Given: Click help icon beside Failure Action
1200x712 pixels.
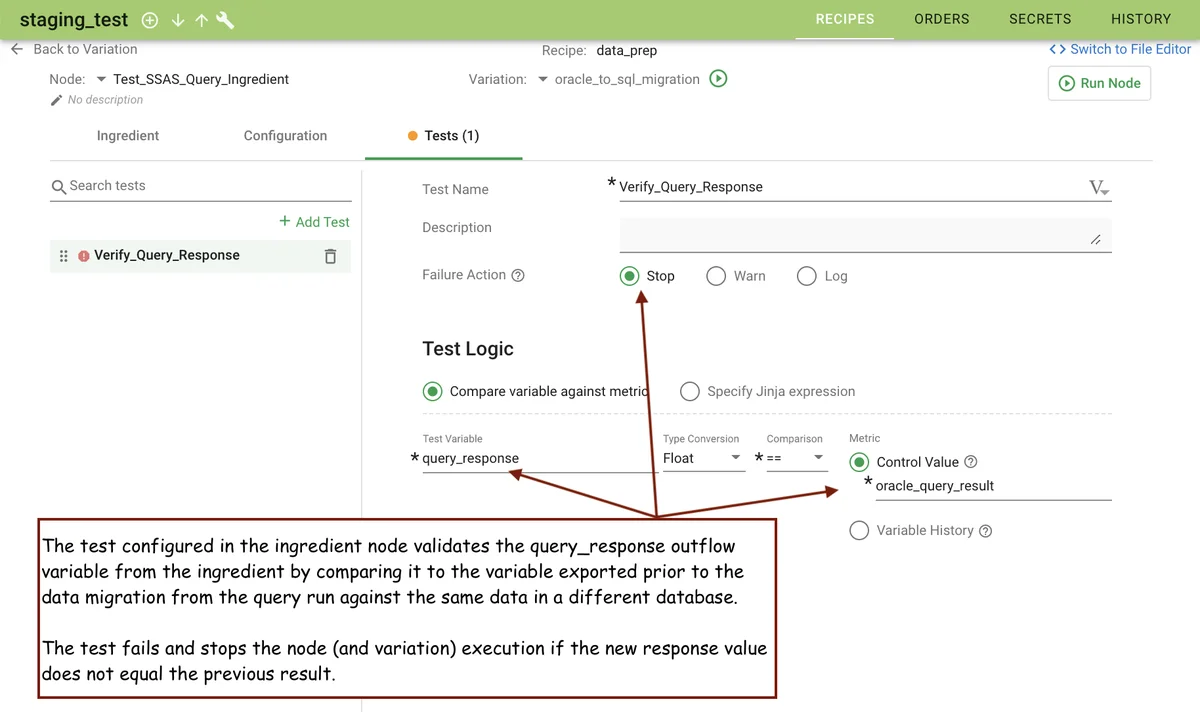Looking at the screenshot, I should (518, 276).
